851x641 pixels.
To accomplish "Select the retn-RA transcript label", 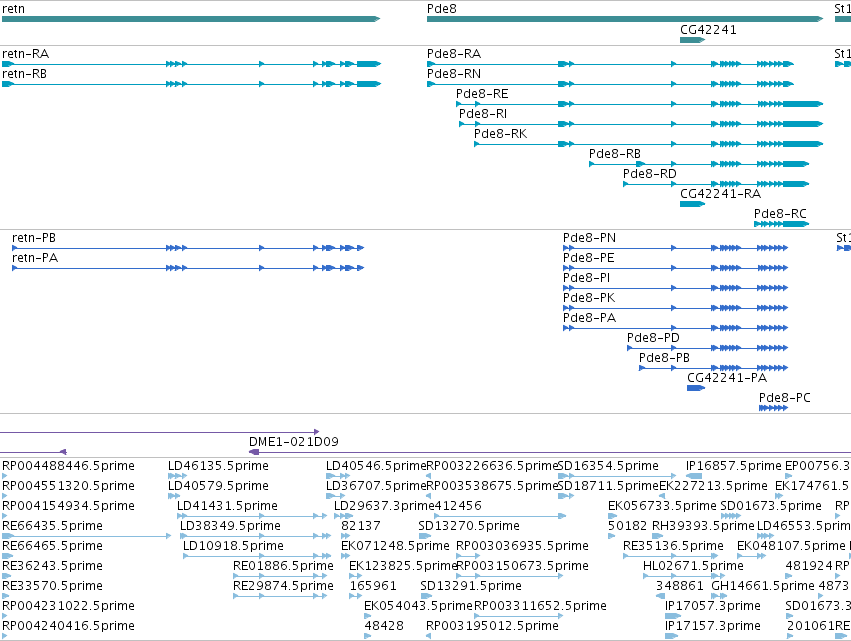I will (26, 54).
